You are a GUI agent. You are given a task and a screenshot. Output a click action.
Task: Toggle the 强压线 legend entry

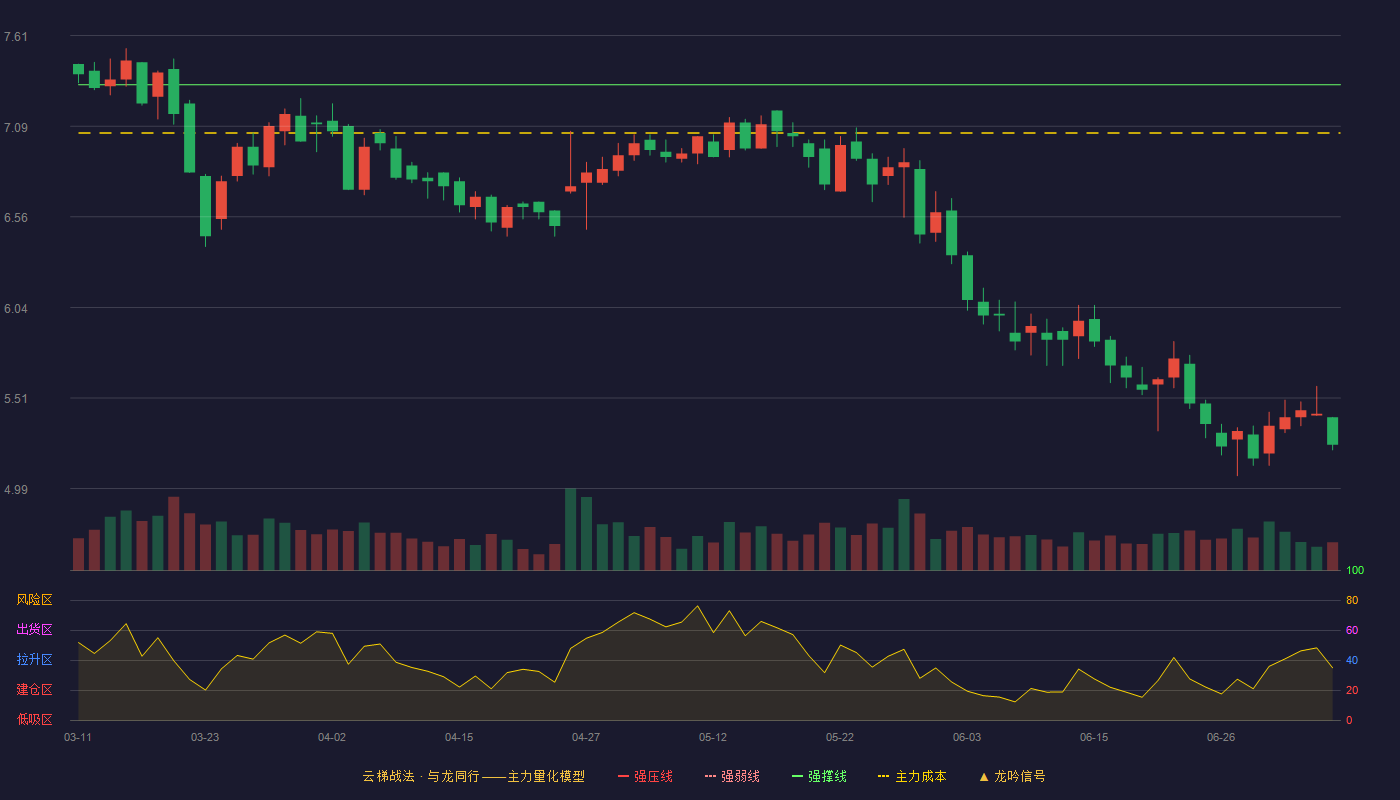pyautogui.click(x=645, y=776)
